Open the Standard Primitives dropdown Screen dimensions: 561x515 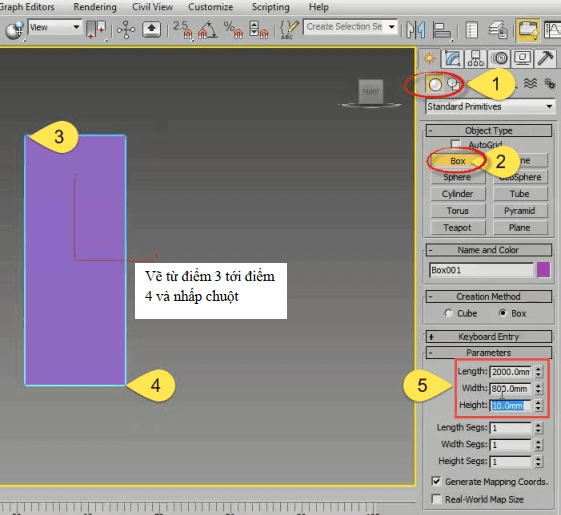(489, 107)
